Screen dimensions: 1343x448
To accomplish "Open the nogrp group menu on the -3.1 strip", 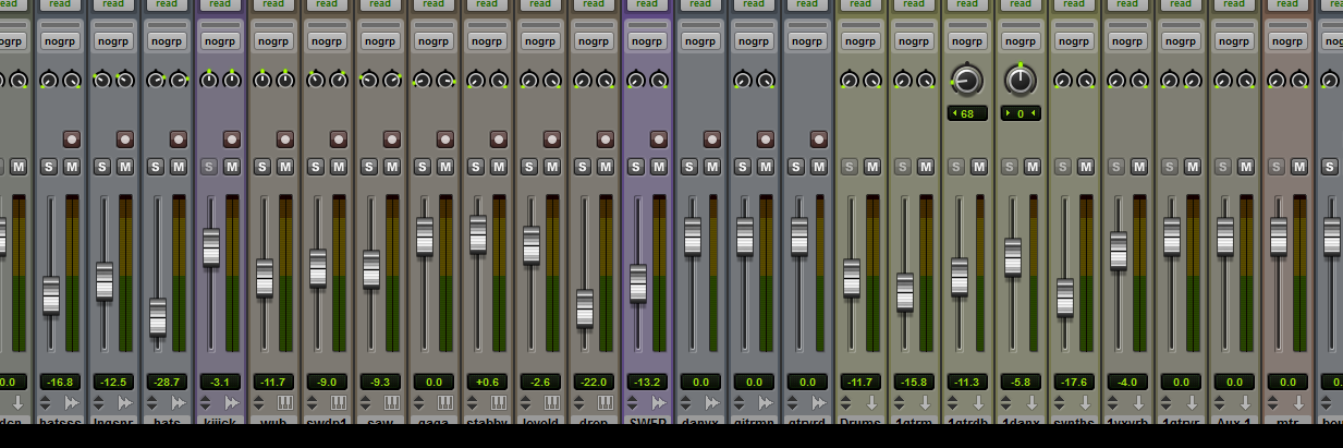I will point(220,41).
